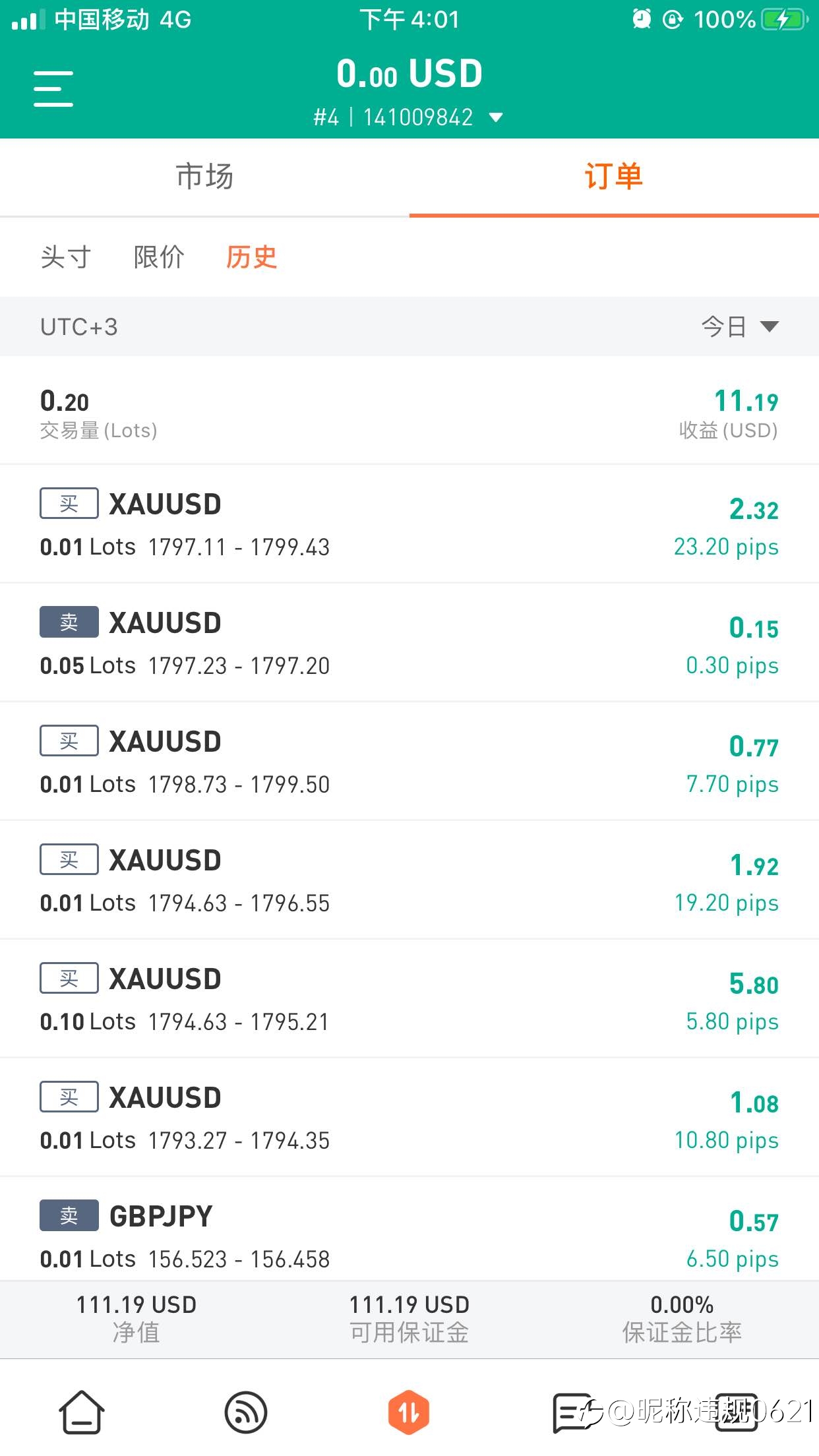Screen dimensions: 819x1456
Task: Expand the account 141009842 dropdown arrow
Action: 496,118
